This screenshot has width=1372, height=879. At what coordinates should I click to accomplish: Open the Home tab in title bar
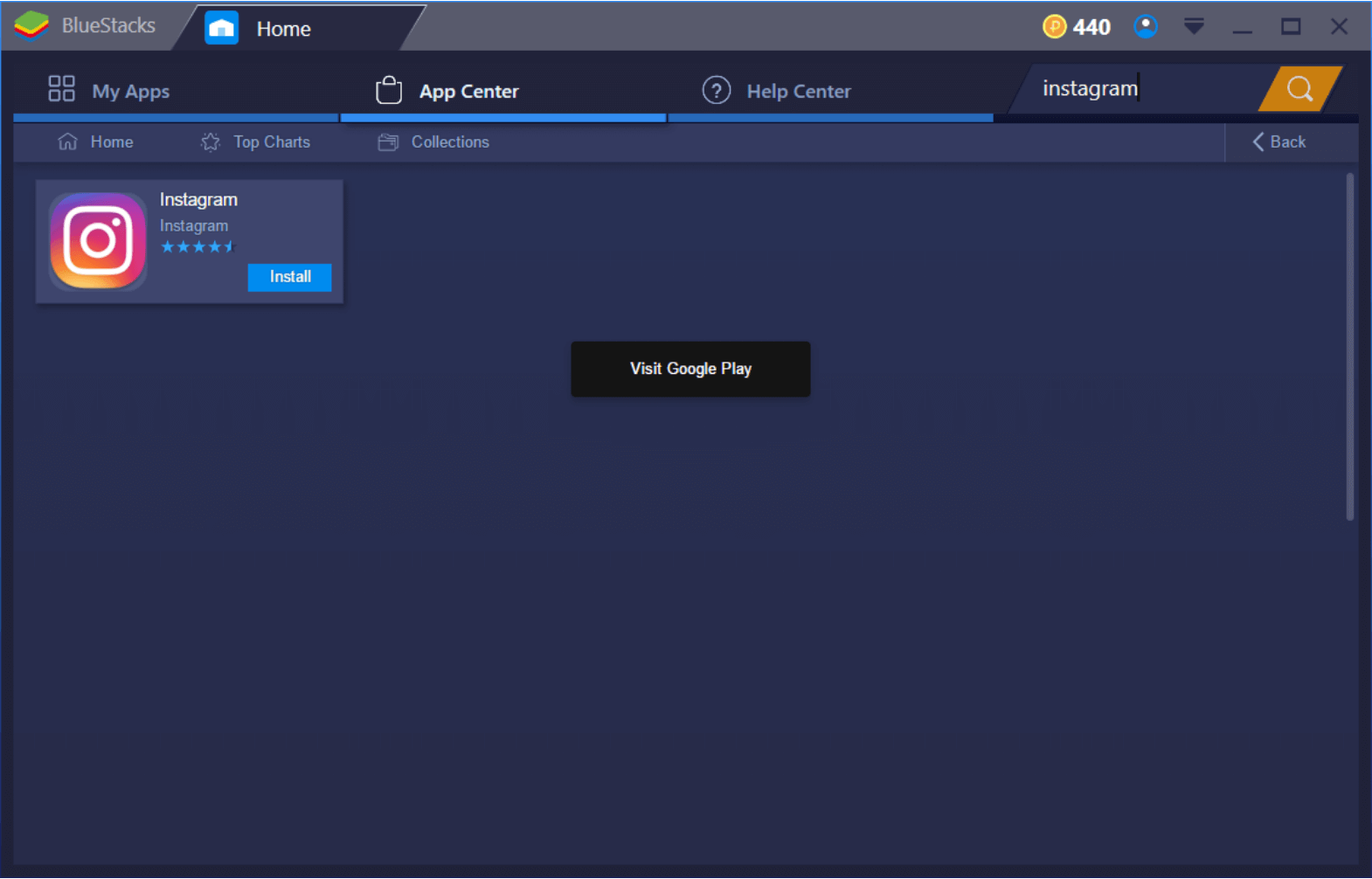coord(297,28)
